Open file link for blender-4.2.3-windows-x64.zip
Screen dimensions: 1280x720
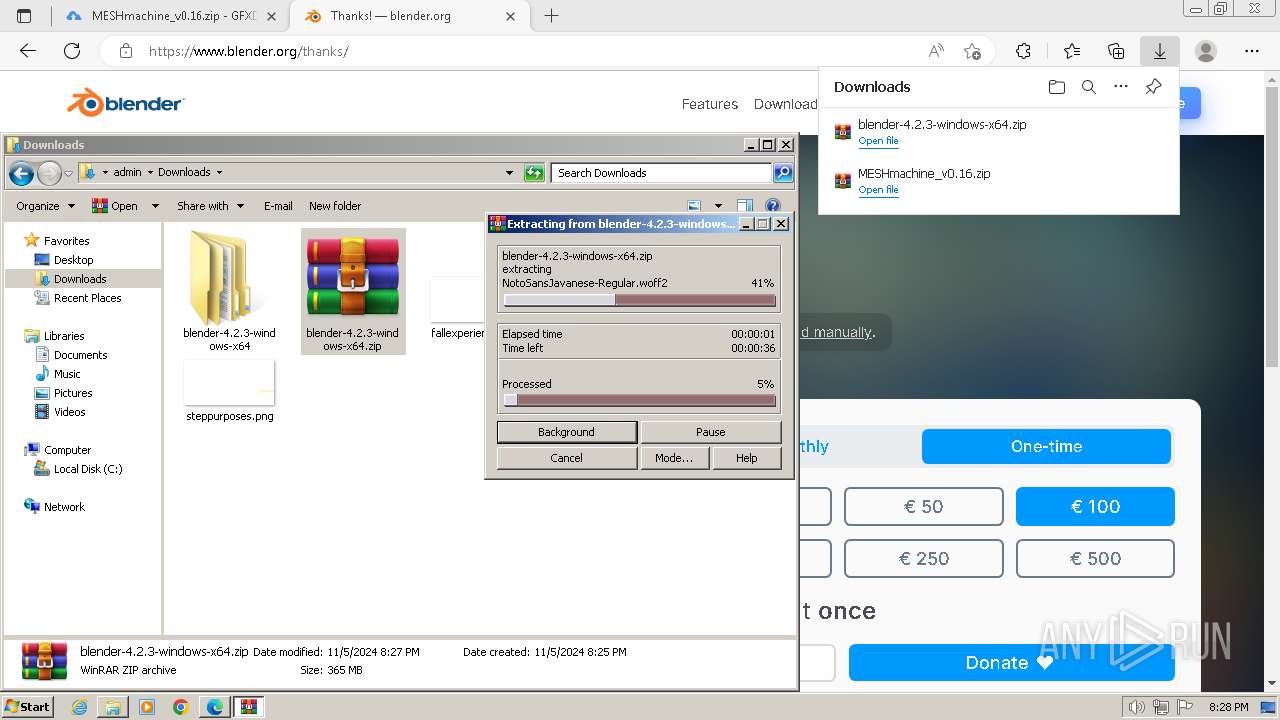(878, 141)
